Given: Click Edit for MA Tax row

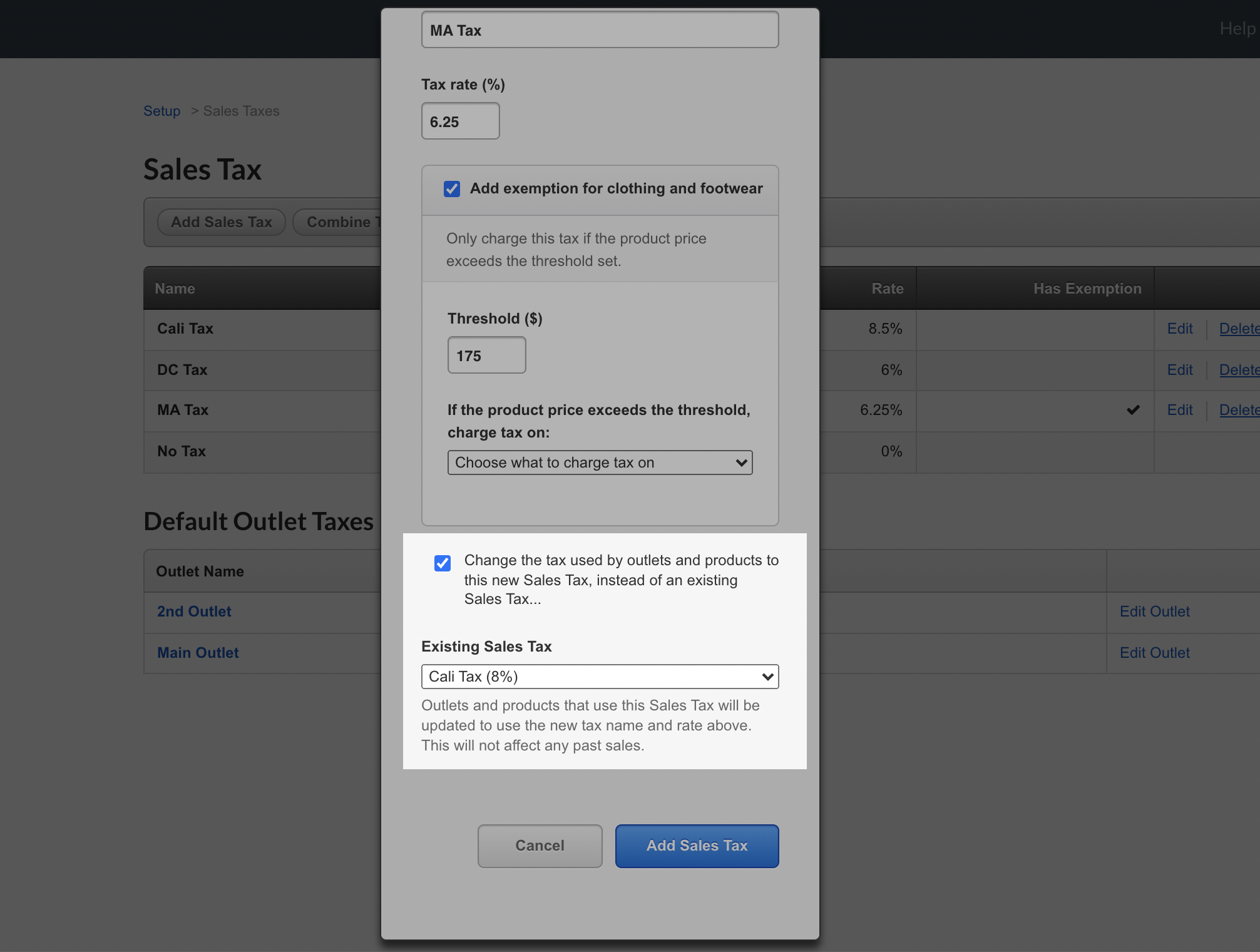Looking at the screenshot, I should 1180,410.
